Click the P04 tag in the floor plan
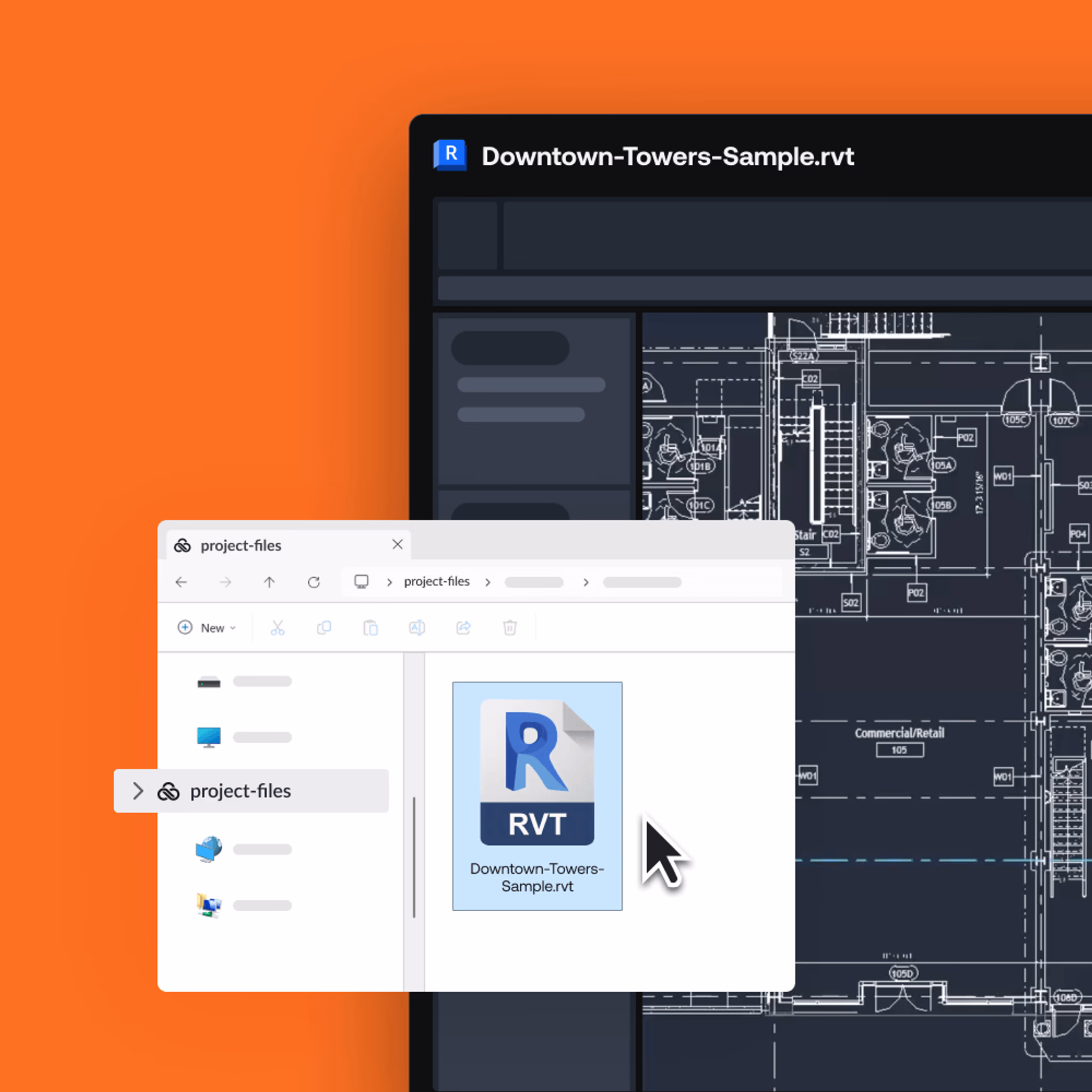This screenshot has width=1092, height=1092. pos(1079,534)
